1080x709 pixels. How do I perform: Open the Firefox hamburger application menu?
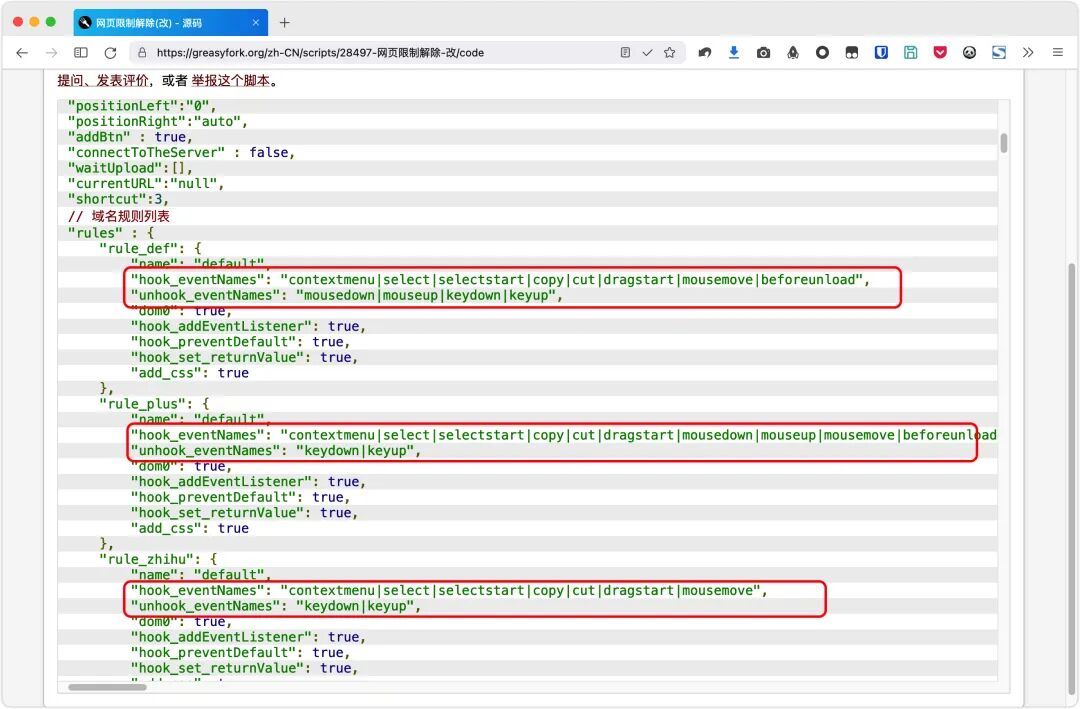point(1058,52)
